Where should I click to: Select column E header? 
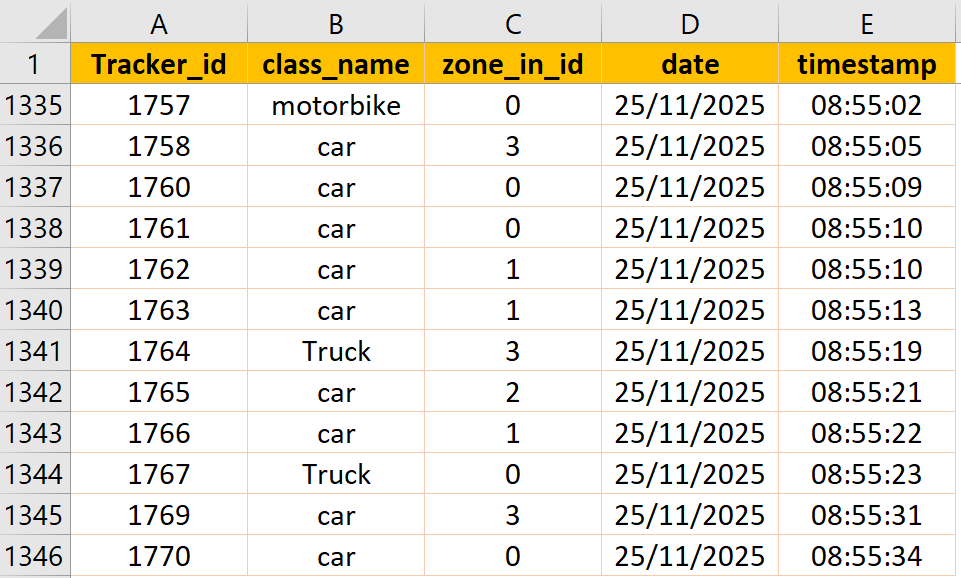(866, 22)
